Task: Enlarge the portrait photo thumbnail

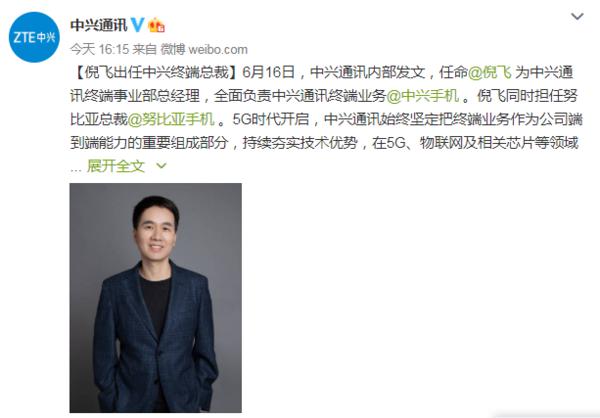Action: (x=155, y=297)
